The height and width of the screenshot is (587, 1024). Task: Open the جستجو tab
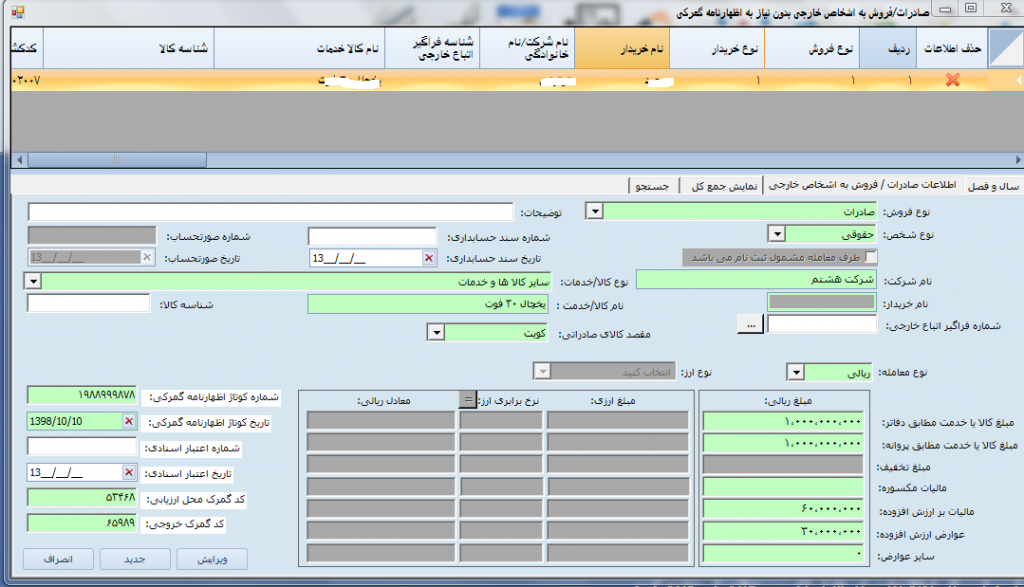coord(652,186)
